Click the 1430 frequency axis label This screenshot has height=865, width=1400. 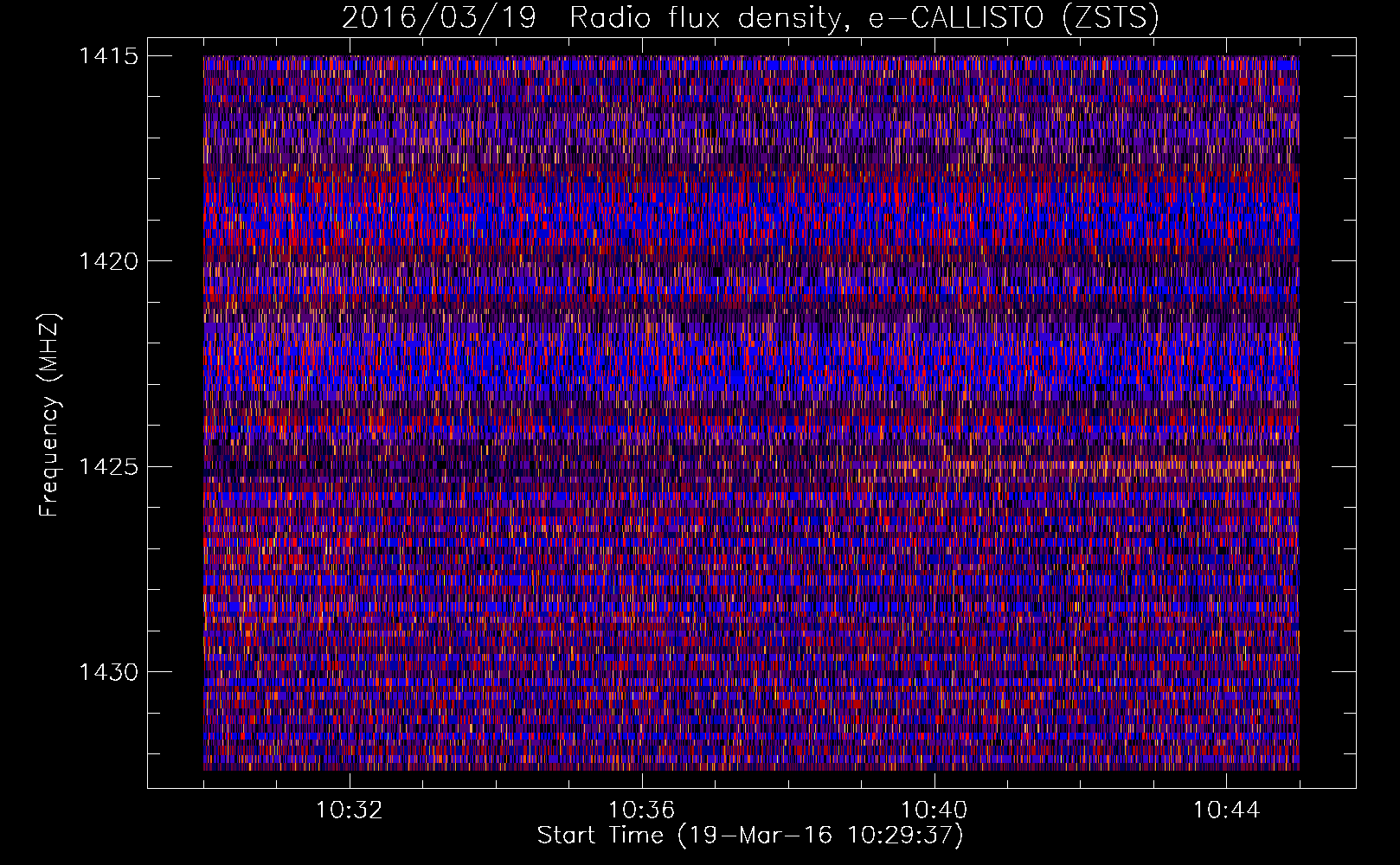click(x=108, y=672)
